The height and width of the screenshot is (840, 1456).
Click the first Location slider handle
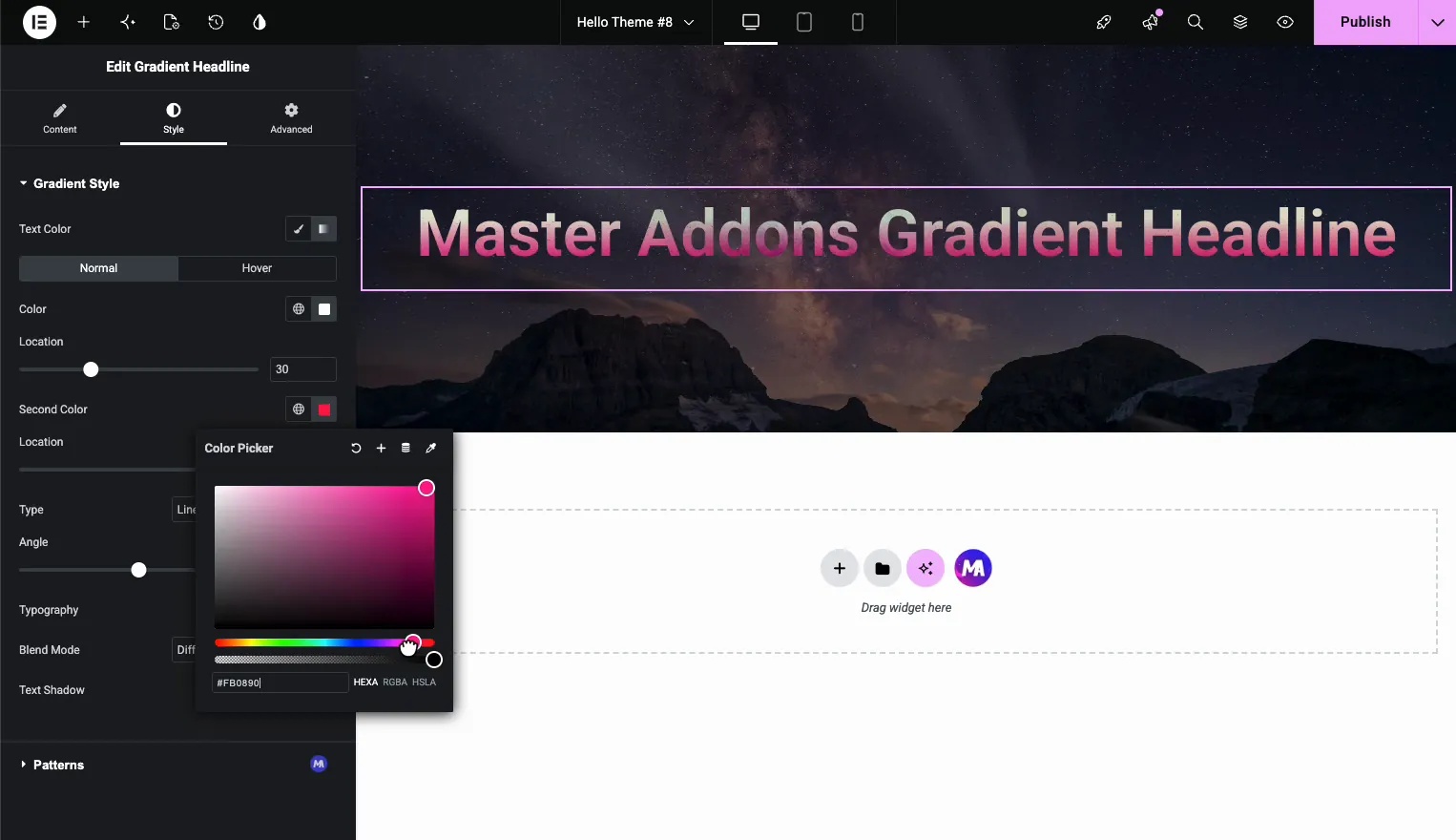[91, 369]
